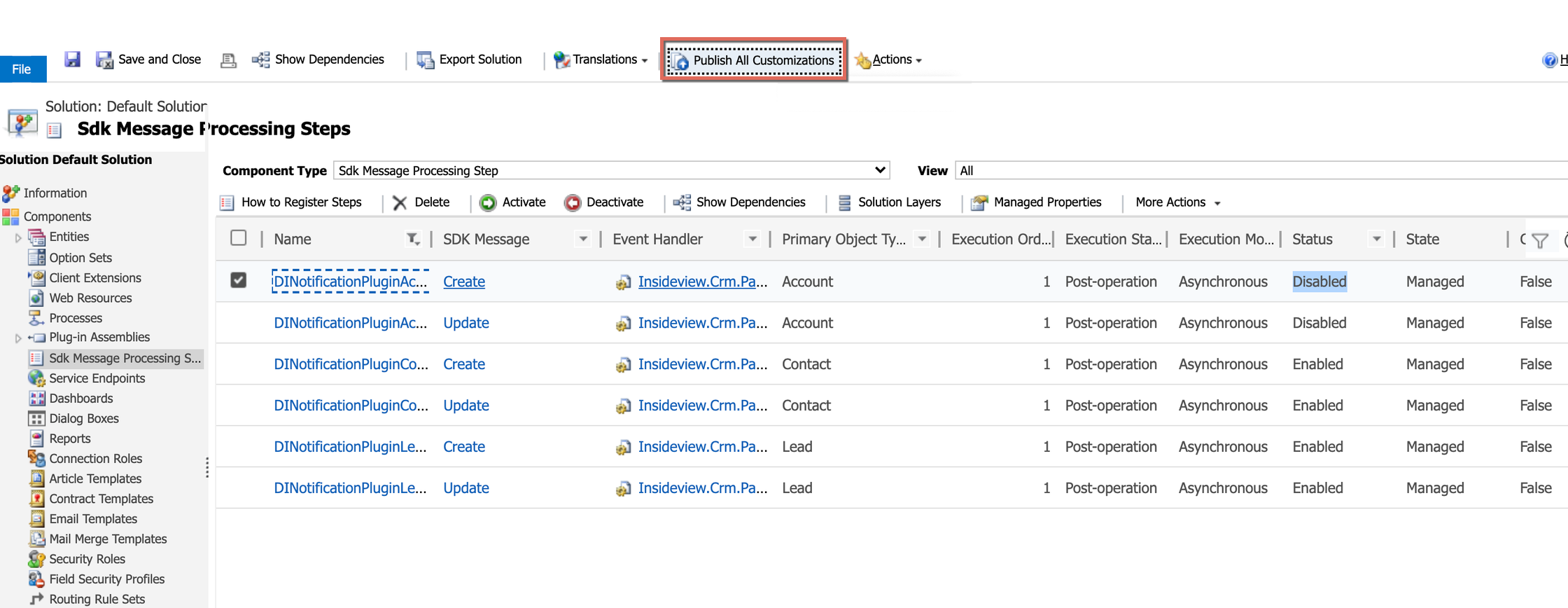Click the Update link in Contact row
This screenshot has width=1568, height=608.
coord(466,406)
